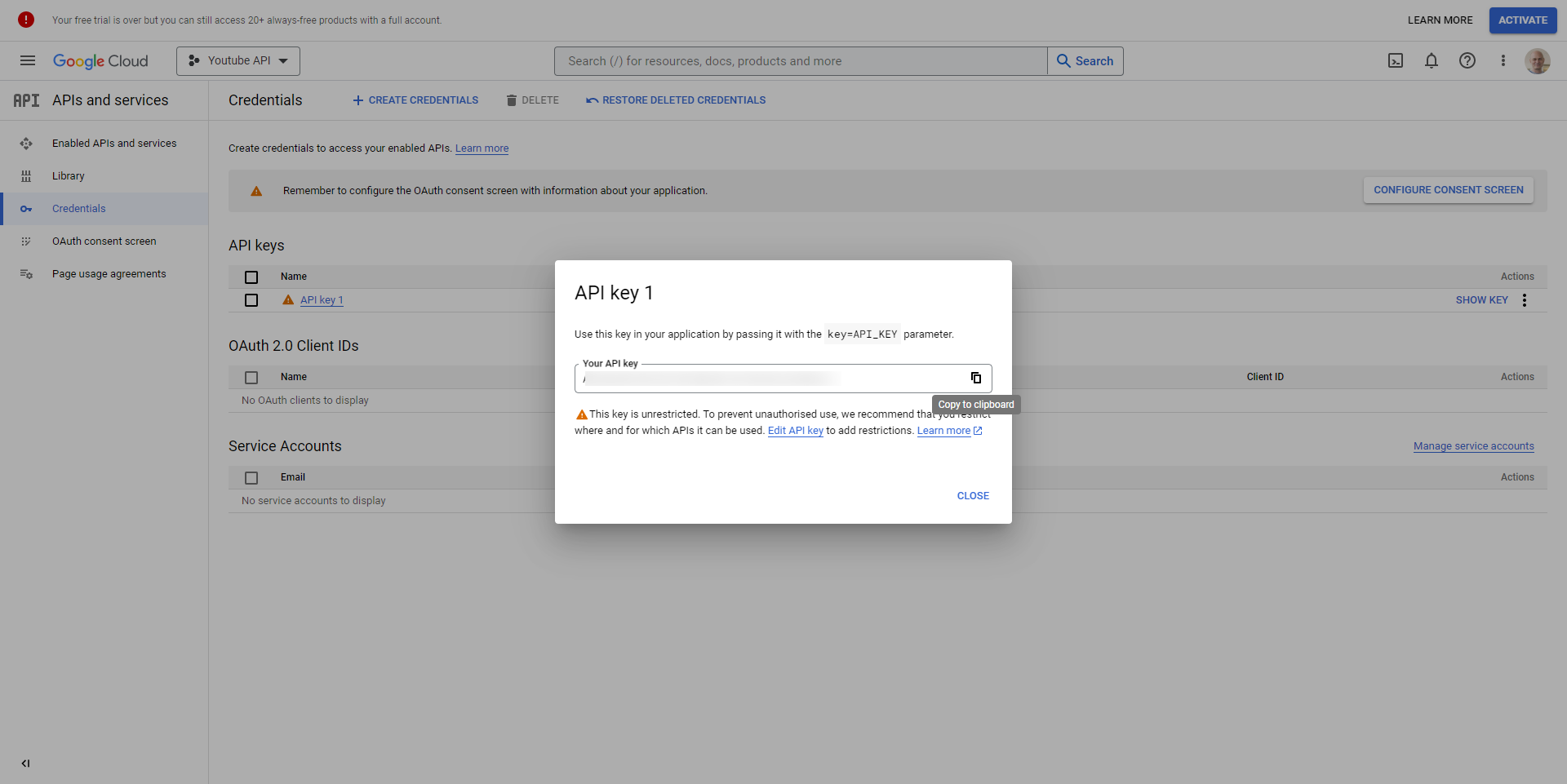This screenshot has height=784, width=1567.
Task: Follow the Edit API key link
Action: click(795, 431)
